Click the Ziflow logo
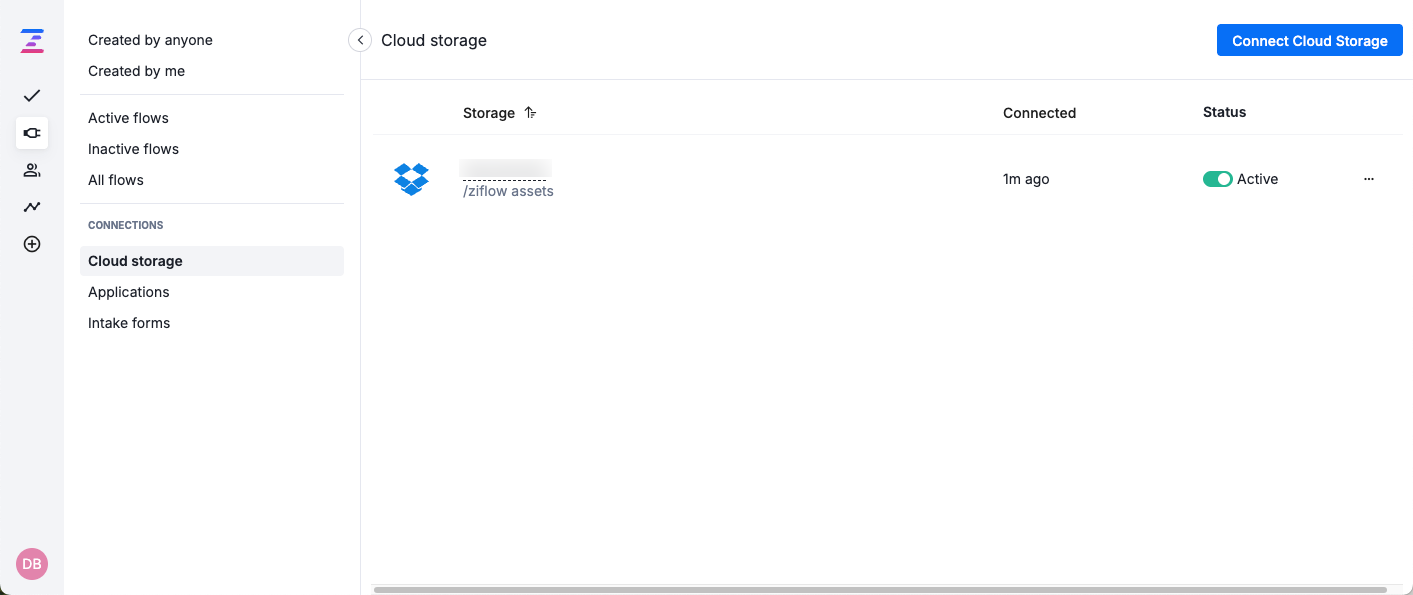The width and height of the screenshot is (1413, 595). (x=31, y=40)
